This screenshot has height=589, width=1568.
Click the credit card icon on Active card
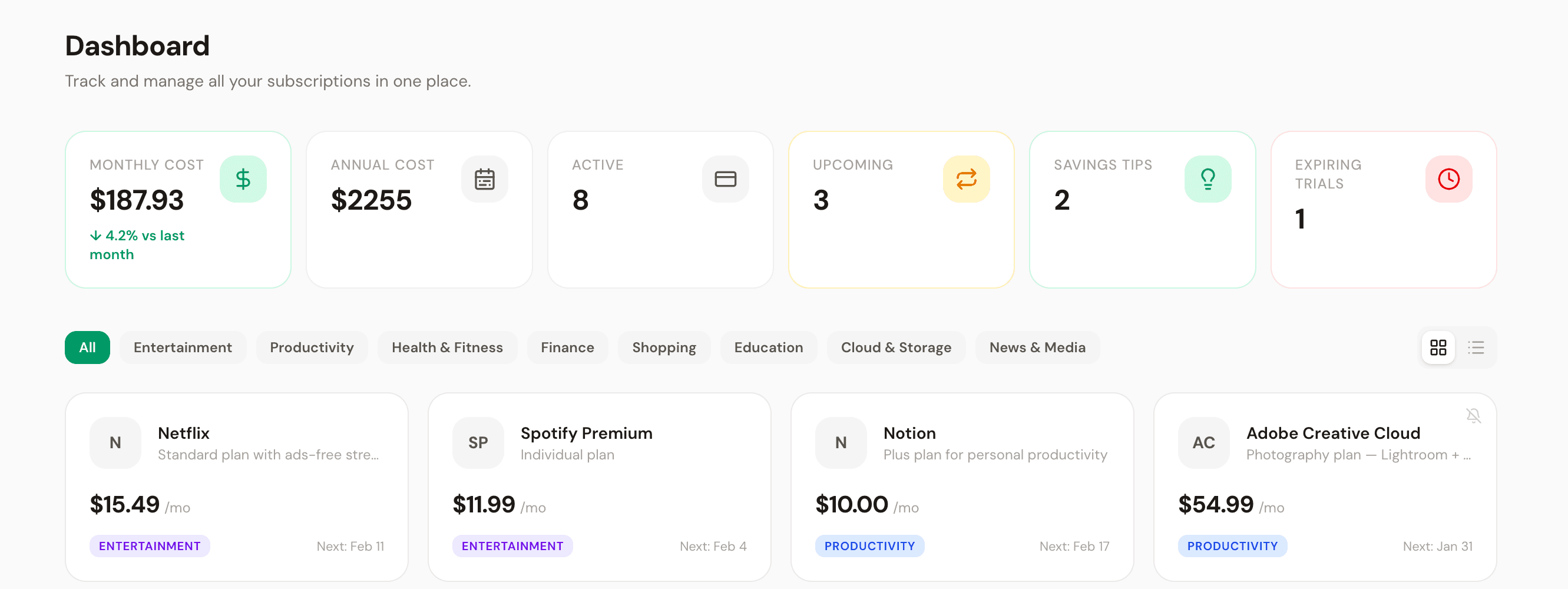(x=726, y=178)
